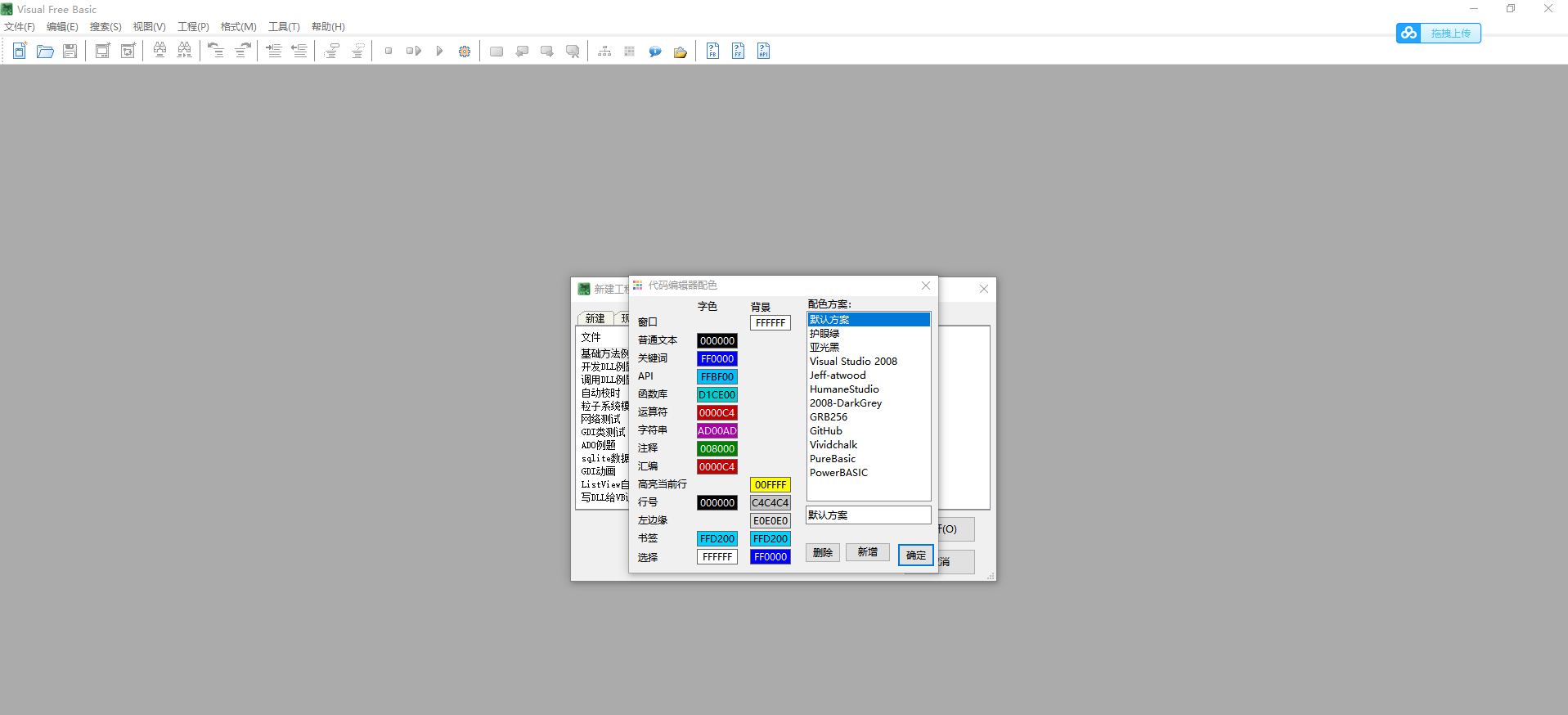
Task: Click the blue cloud upload button
Action: click(x=1439, y=33)
